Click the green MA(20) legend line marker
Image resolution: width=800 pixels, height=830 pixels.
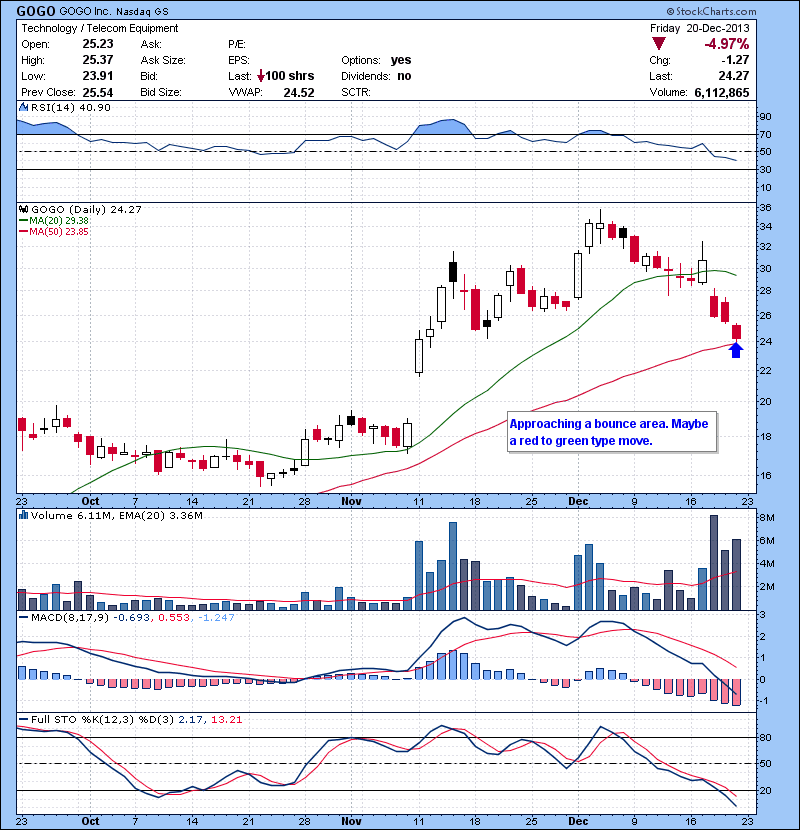point(23,221)
